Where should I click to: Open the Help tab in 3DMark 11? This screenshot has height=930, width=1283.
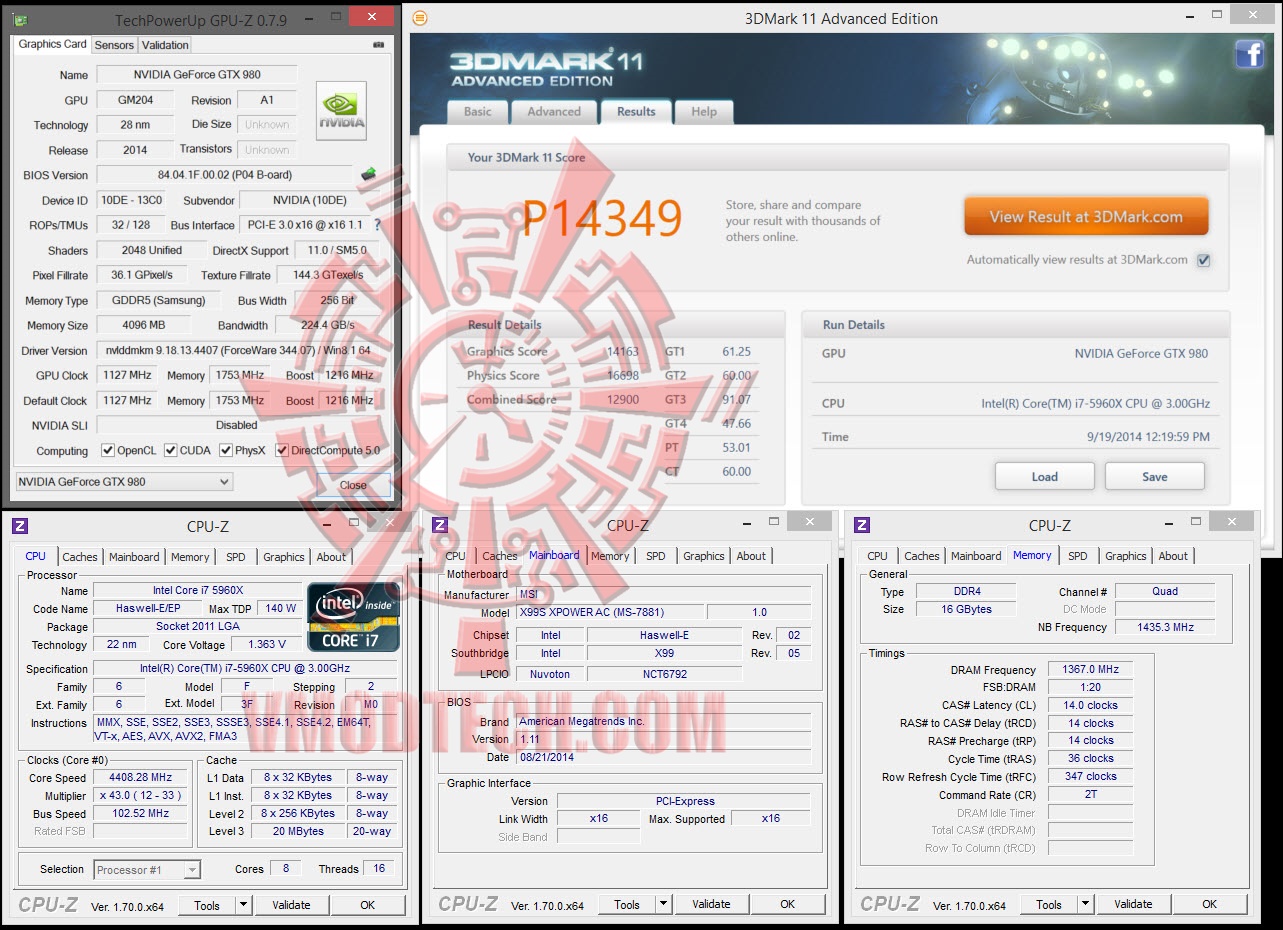[704, 112]
